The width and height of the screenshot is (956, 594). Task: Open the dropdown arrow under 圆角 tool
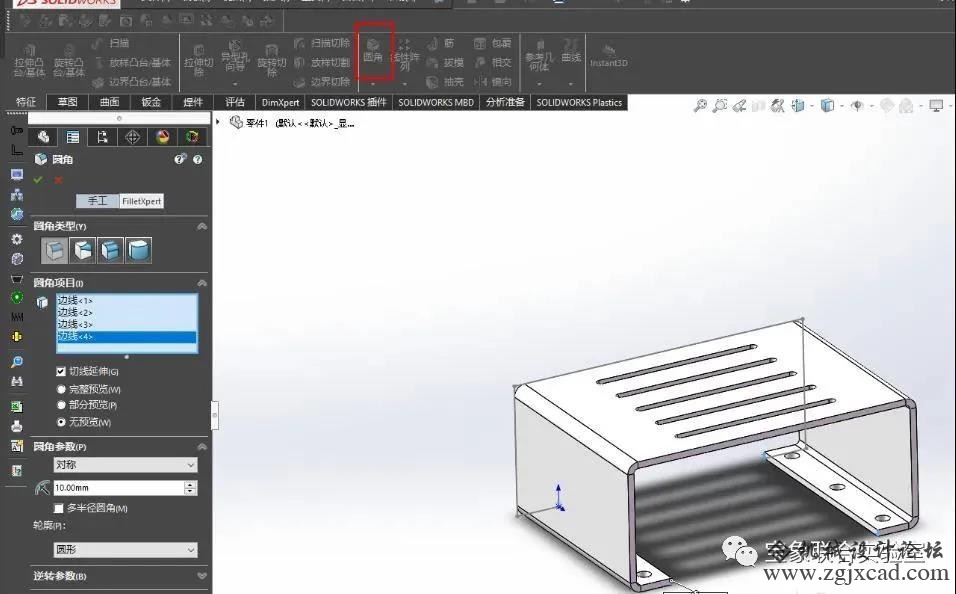(x=373, y=84)
